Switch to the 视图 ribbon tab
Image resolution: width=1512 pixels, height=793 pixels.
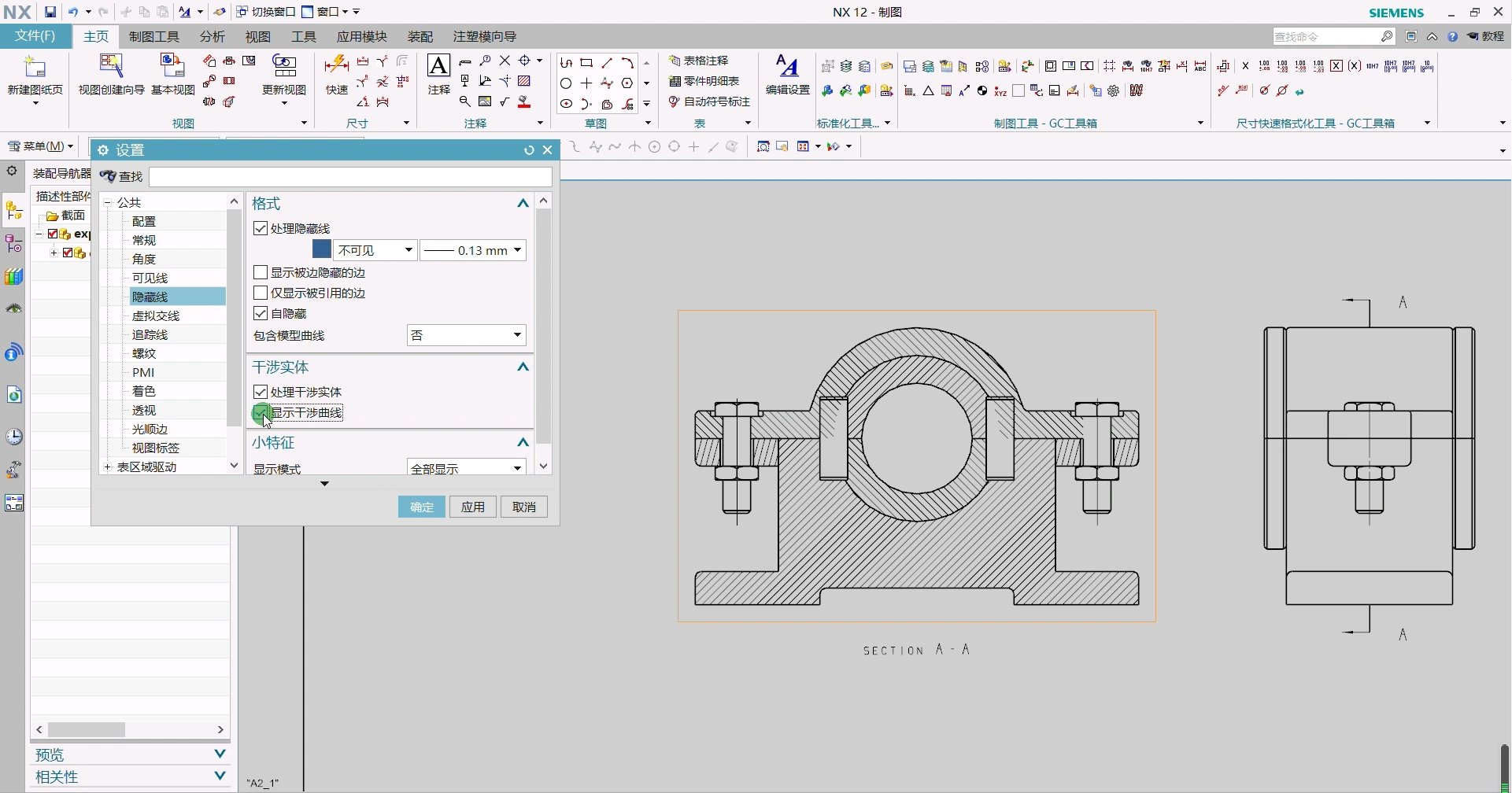(258, 37)
